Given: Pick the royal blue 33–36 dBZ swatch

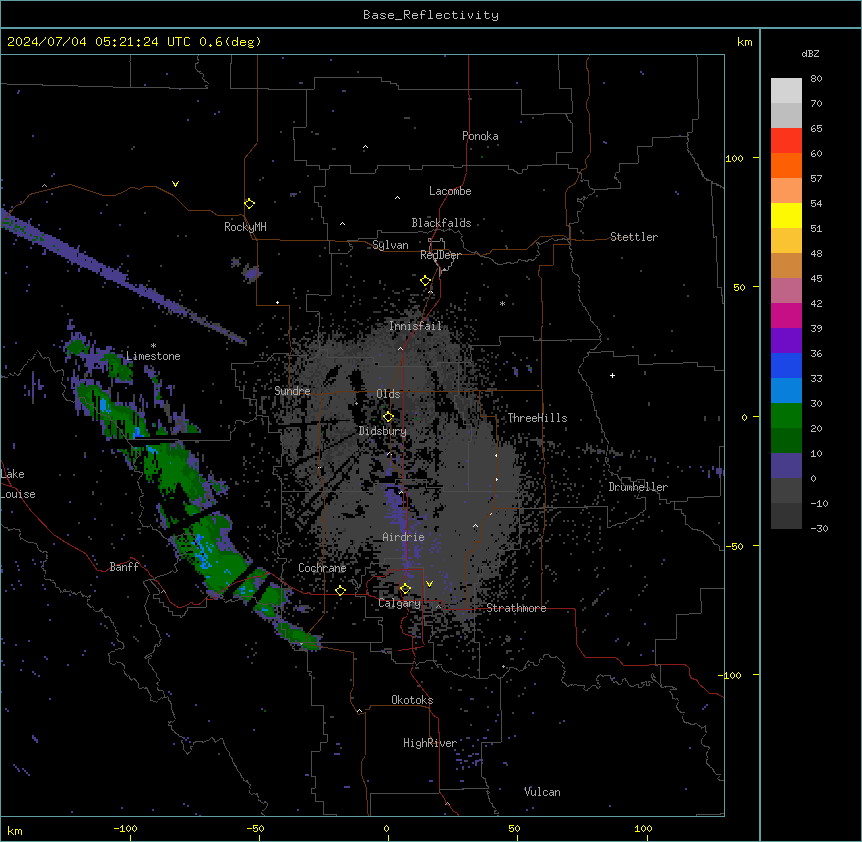Looking at the screenshot, I should click(786, 365).
